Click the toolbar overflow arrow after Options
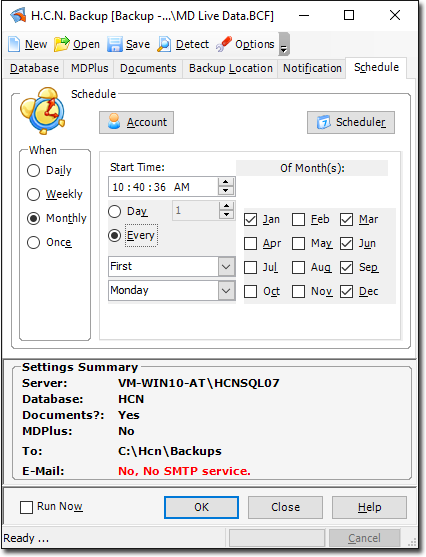426x557 pixels. coord(284,44)
